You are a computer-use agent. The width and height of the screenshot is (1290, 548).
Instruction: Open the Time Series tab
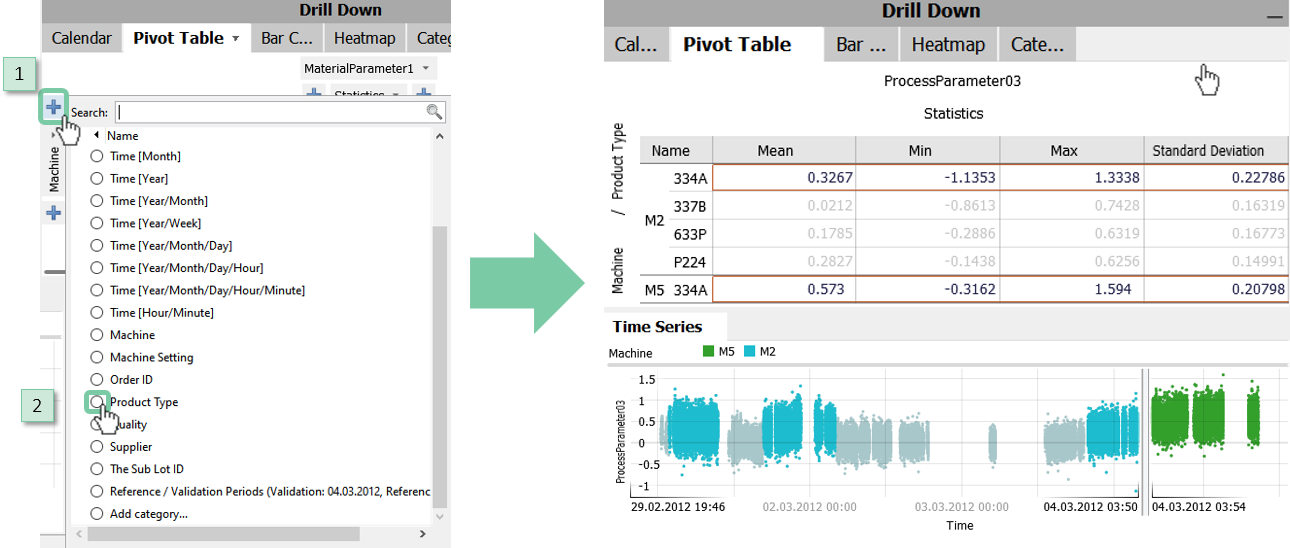click(x=657, y=327)
